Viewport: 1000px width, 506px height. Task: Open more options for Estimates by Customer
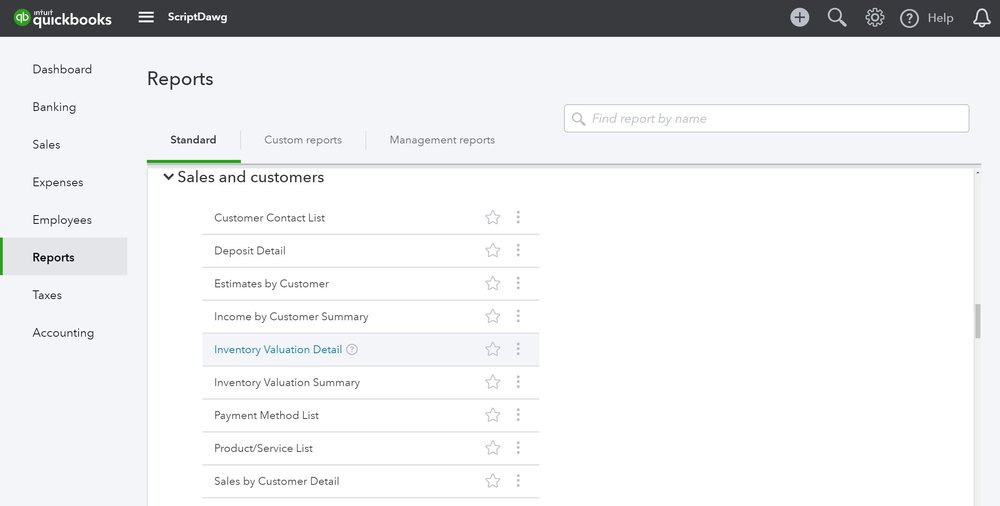[x=518, y=283]
